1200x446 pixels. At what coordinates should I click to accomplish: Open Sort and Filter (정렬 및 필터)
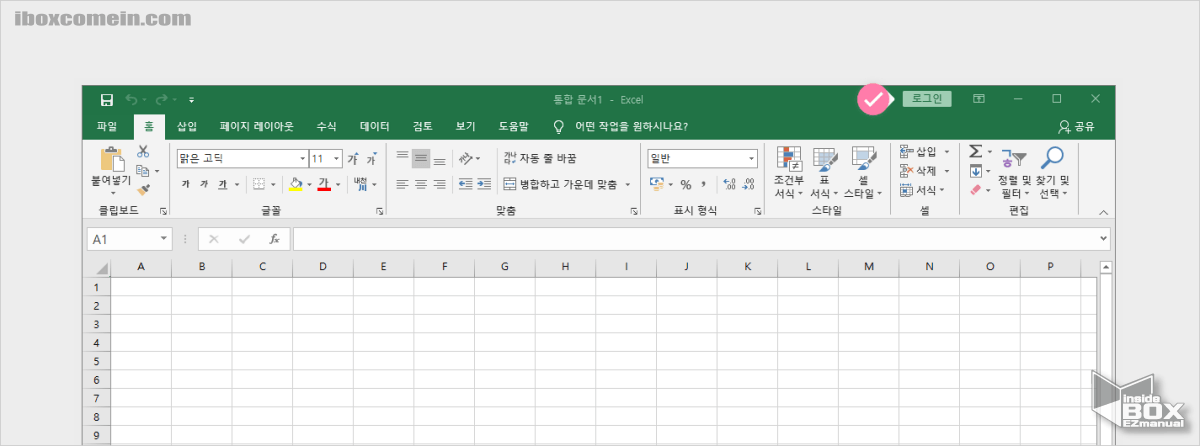pyautogui.click(x=1014, y=173)
